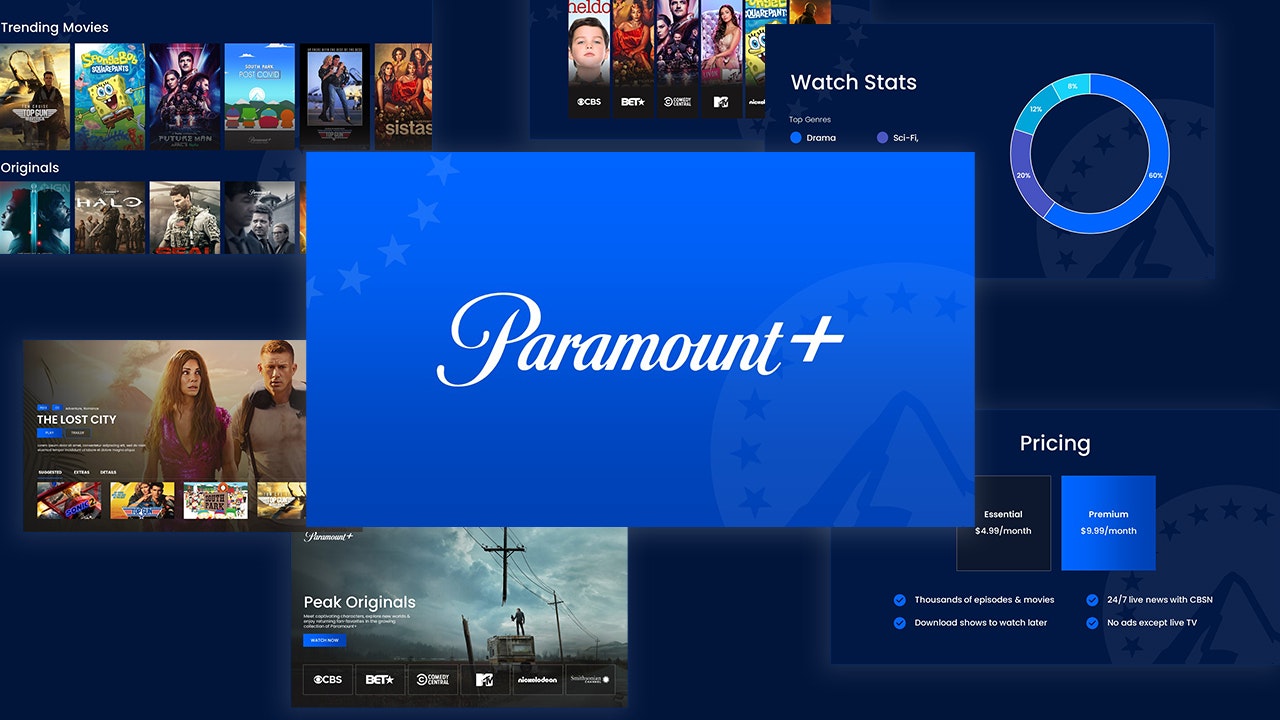
Task: Open the Sistas poster in Trending Movies
Action: 404,97
